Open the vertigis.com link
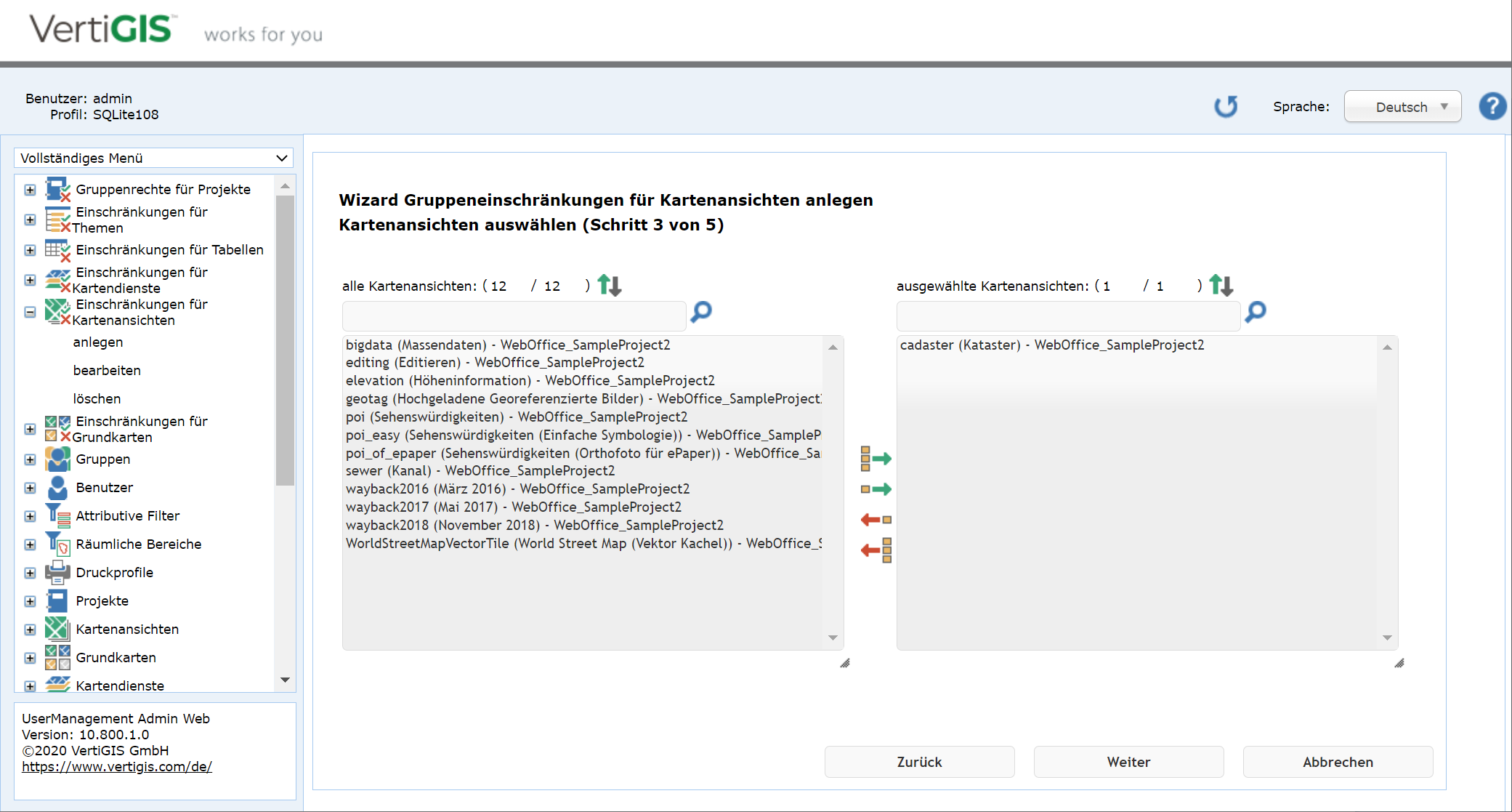 pyautogui.click(x=117, y=766)
